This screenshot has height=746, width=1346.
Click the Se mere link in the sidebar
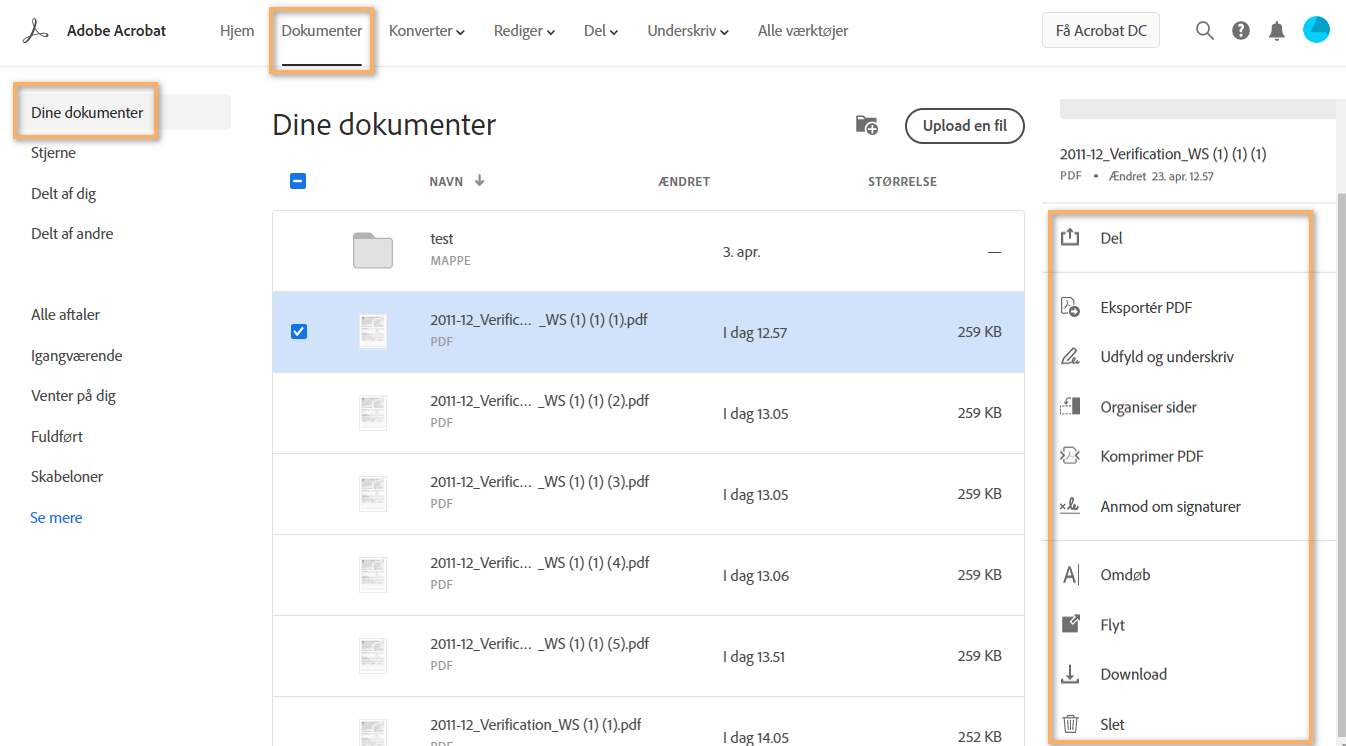coord(56,517)
